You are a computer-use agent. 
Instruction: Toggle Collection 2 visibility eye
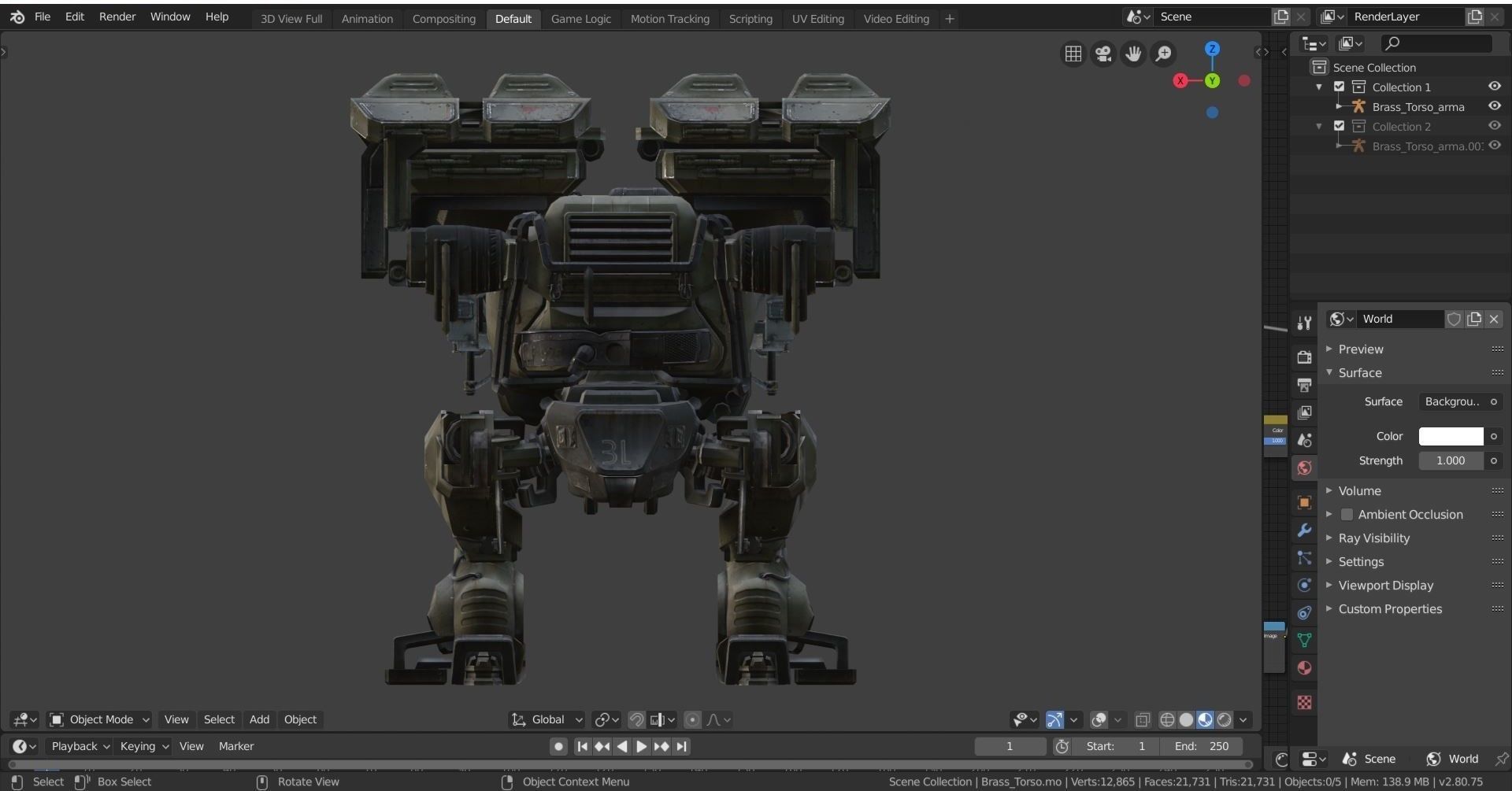[x=1494, y=125]
